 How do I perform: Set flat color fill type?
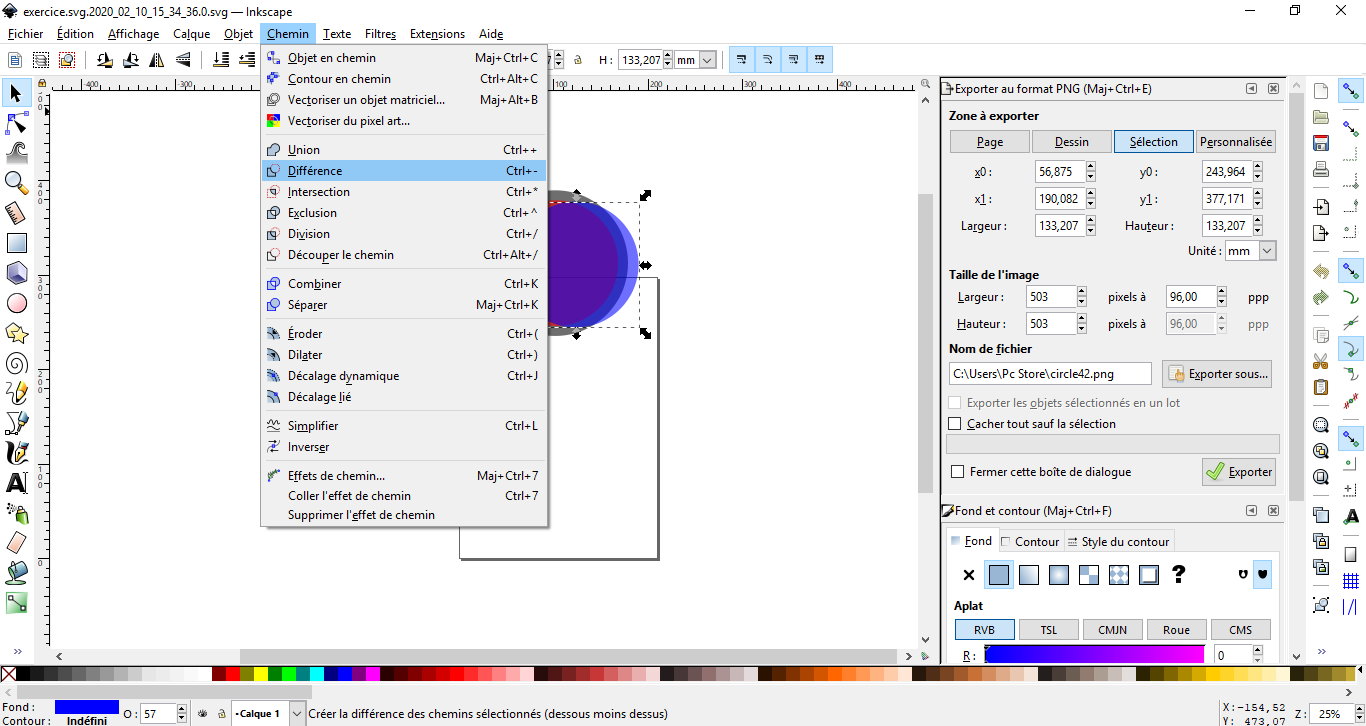pyautogui.click(x=998, y=575)
